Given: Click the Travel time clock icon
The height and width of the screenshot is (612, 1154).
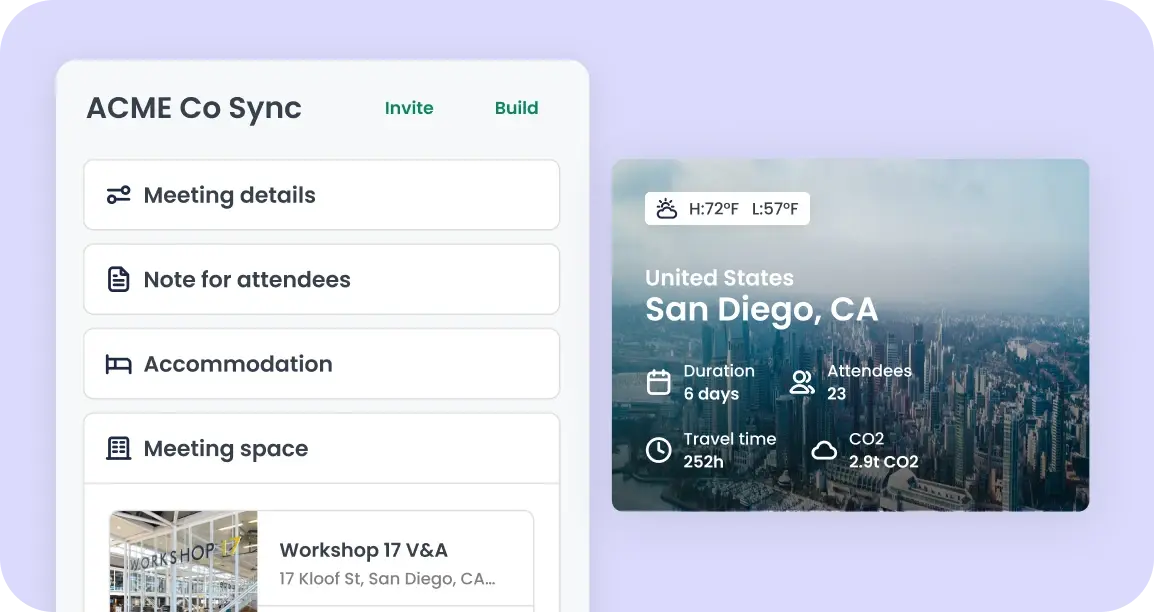Looking at the screenshot, I should (659, 450).
